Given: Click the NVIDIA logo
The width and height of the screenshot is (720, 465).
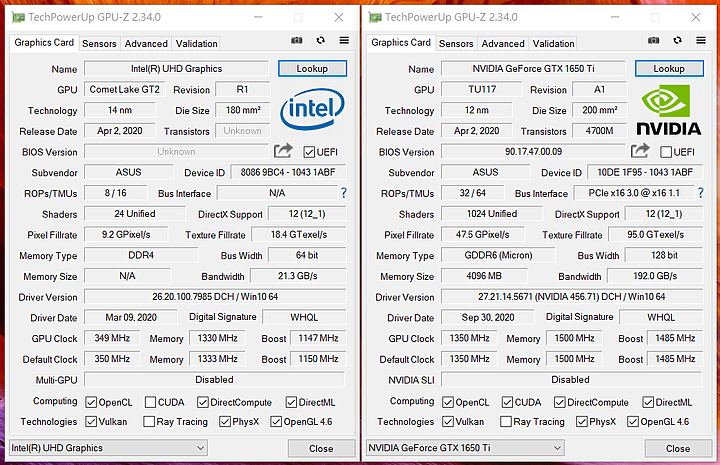Looking at the screenshot, I should click(669, 110).
